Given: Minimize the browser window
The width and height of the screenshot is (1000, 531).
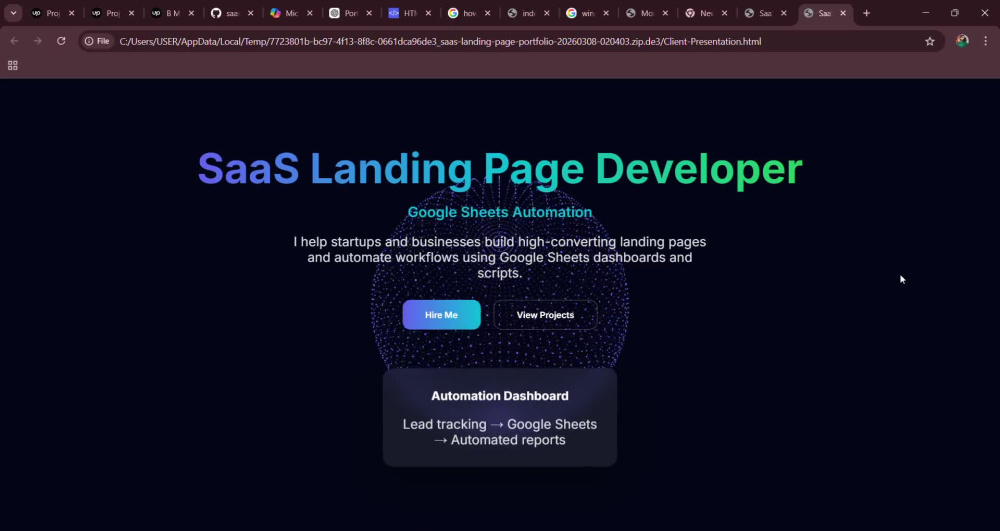Looking at the screenshot, I should tap(925, 13).
